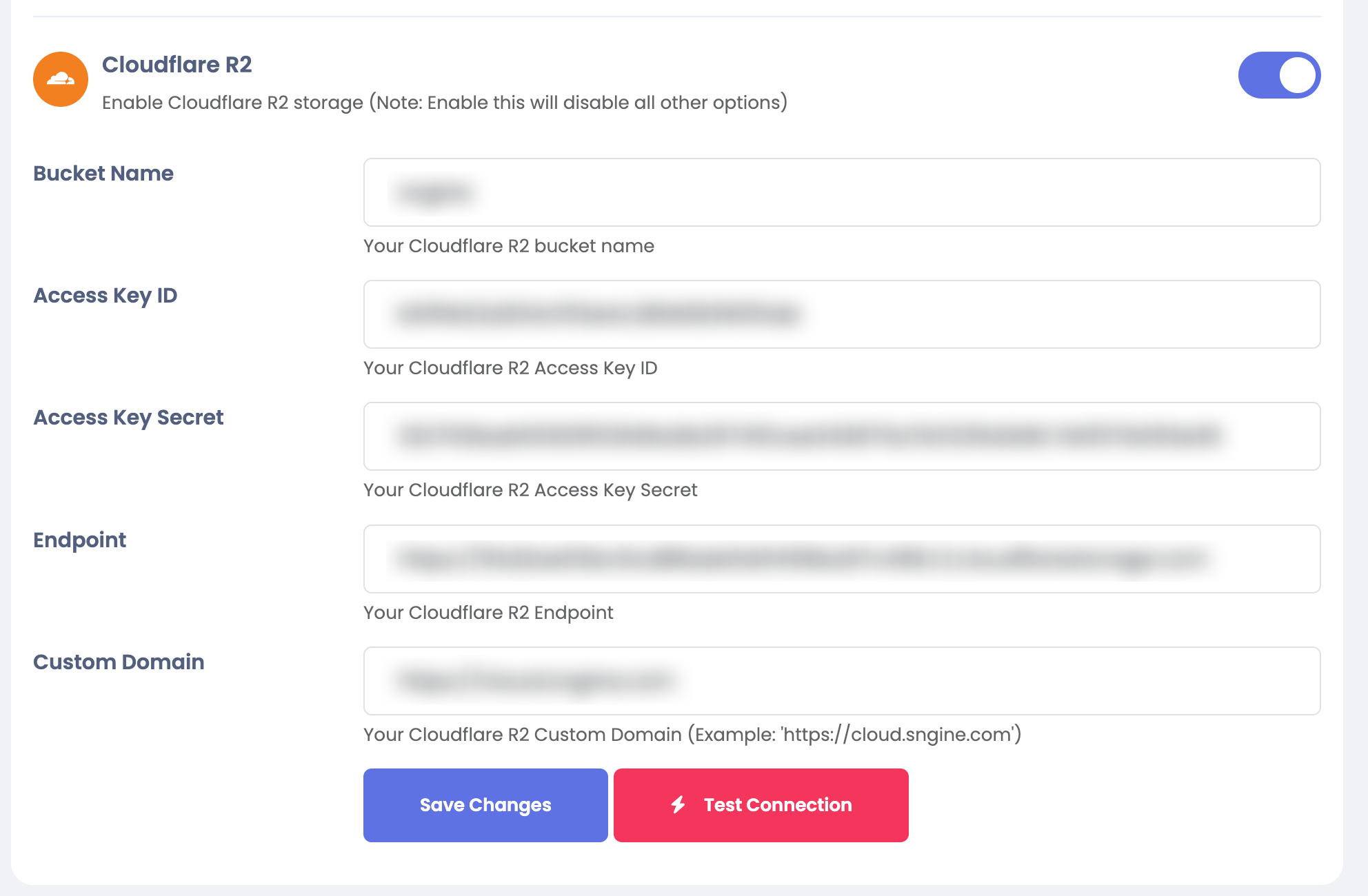Disable the Cloudflare R2 storage toggle

1279,75
